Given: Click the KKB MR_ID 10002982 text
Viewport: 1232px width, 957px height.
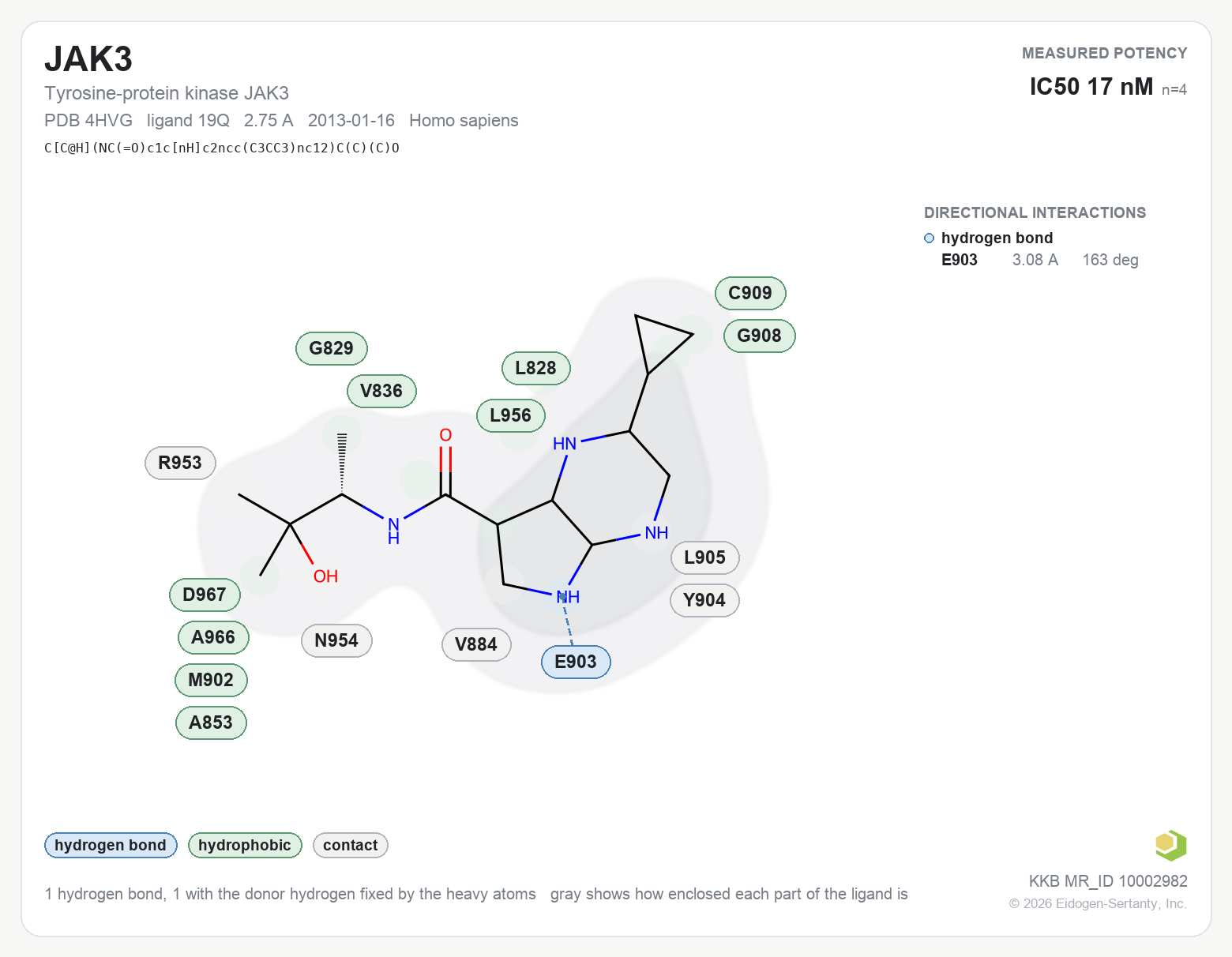Looking at the screenshot, I should coord(1108,881).
